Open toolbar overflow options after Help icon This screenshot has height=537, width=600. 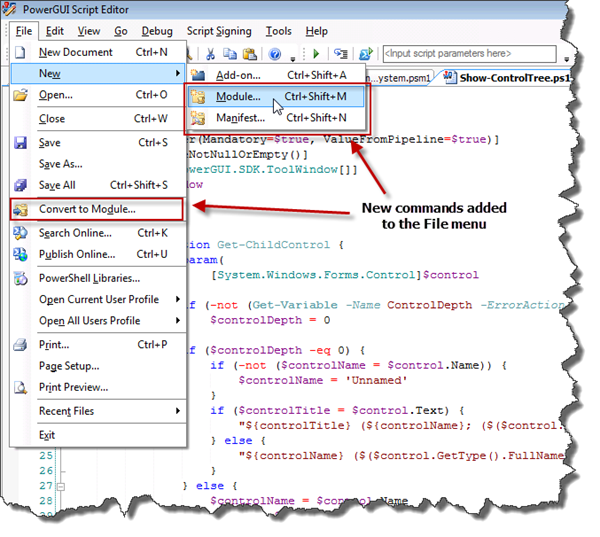click(293, 59)
